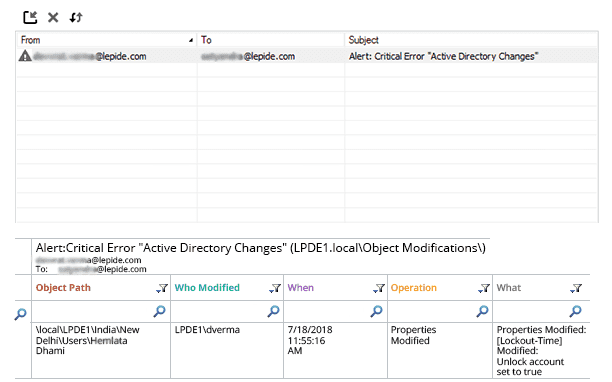612x382 pixels.
Task: Open the Operation column filter icon
Action: pyautogui.click(x=484, y=288)
